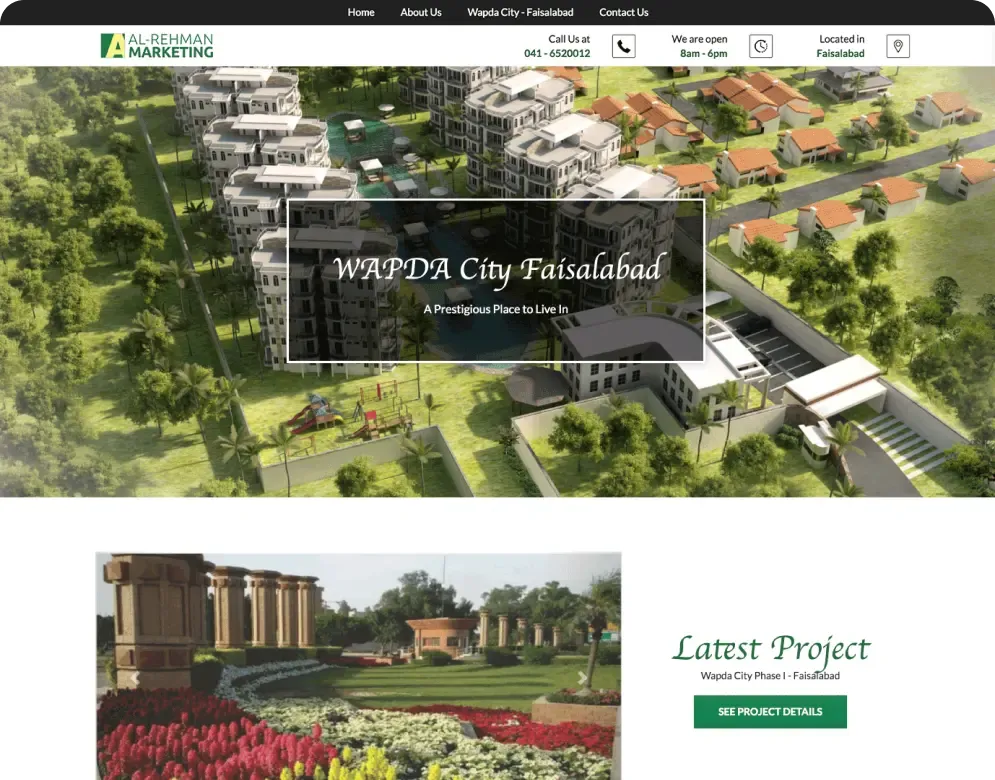Viewport: 995px width, 780px height.
Task: Click the green Faisalabad location text
Action: click(x=840, y=53)
